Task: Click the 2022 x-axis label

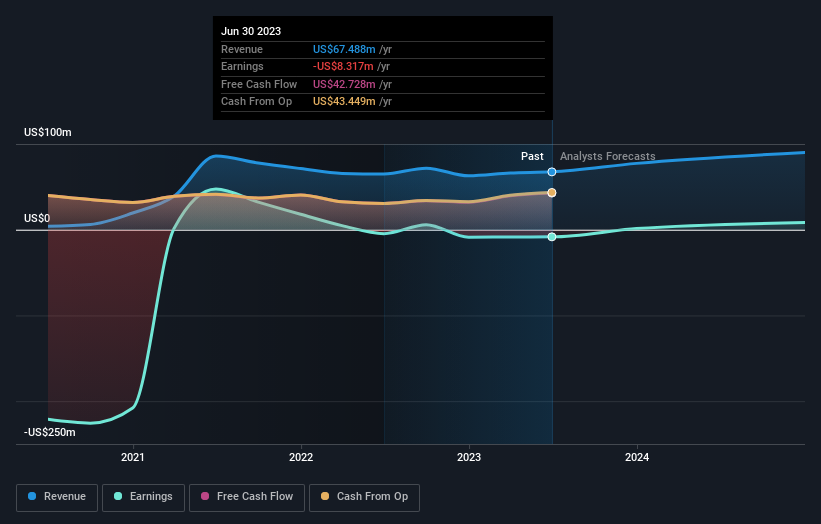Action: point(301,457)
